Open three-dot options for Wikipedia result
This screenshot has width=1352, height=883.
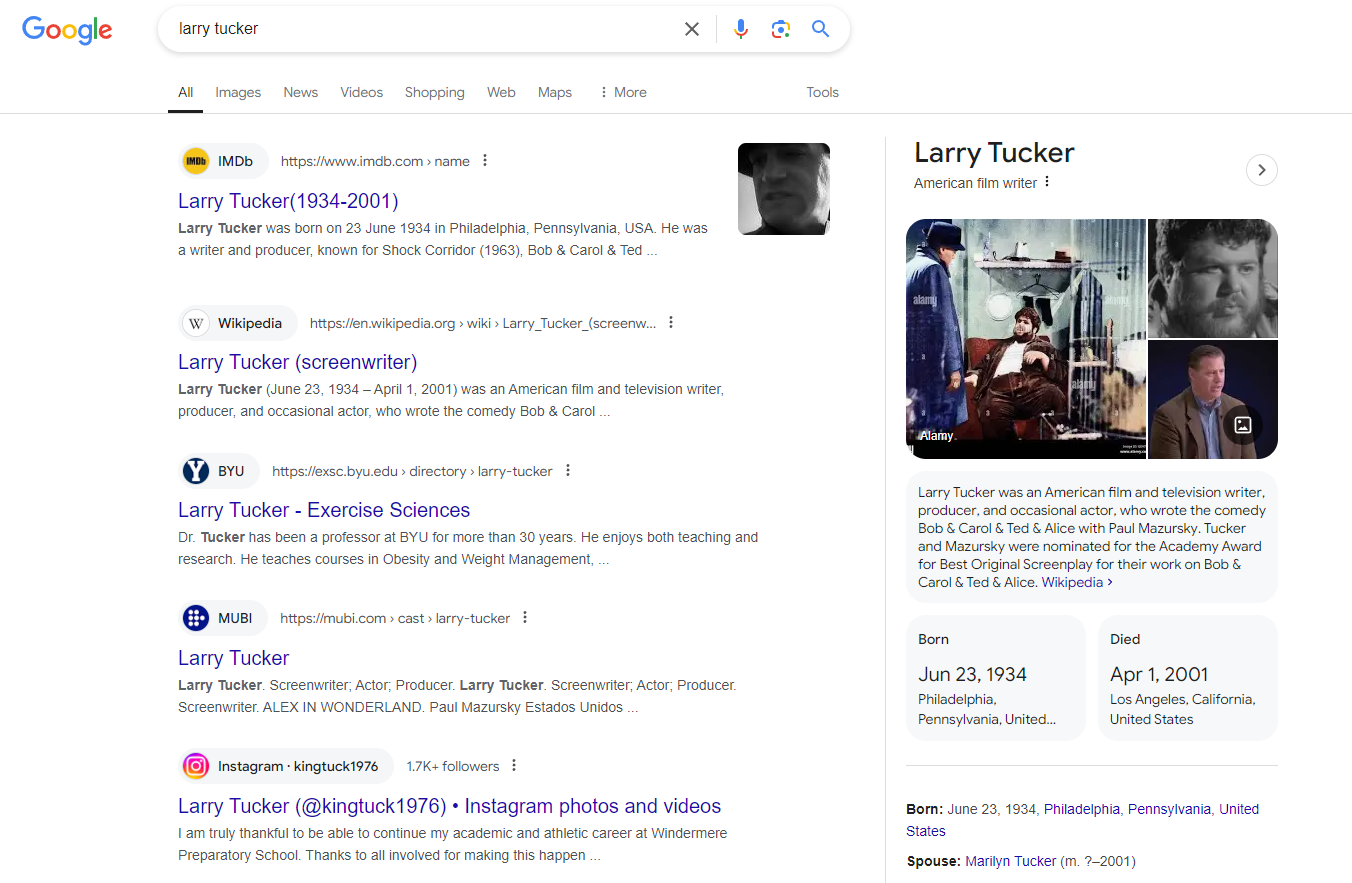pyautogui.click(x=671, y=323)
